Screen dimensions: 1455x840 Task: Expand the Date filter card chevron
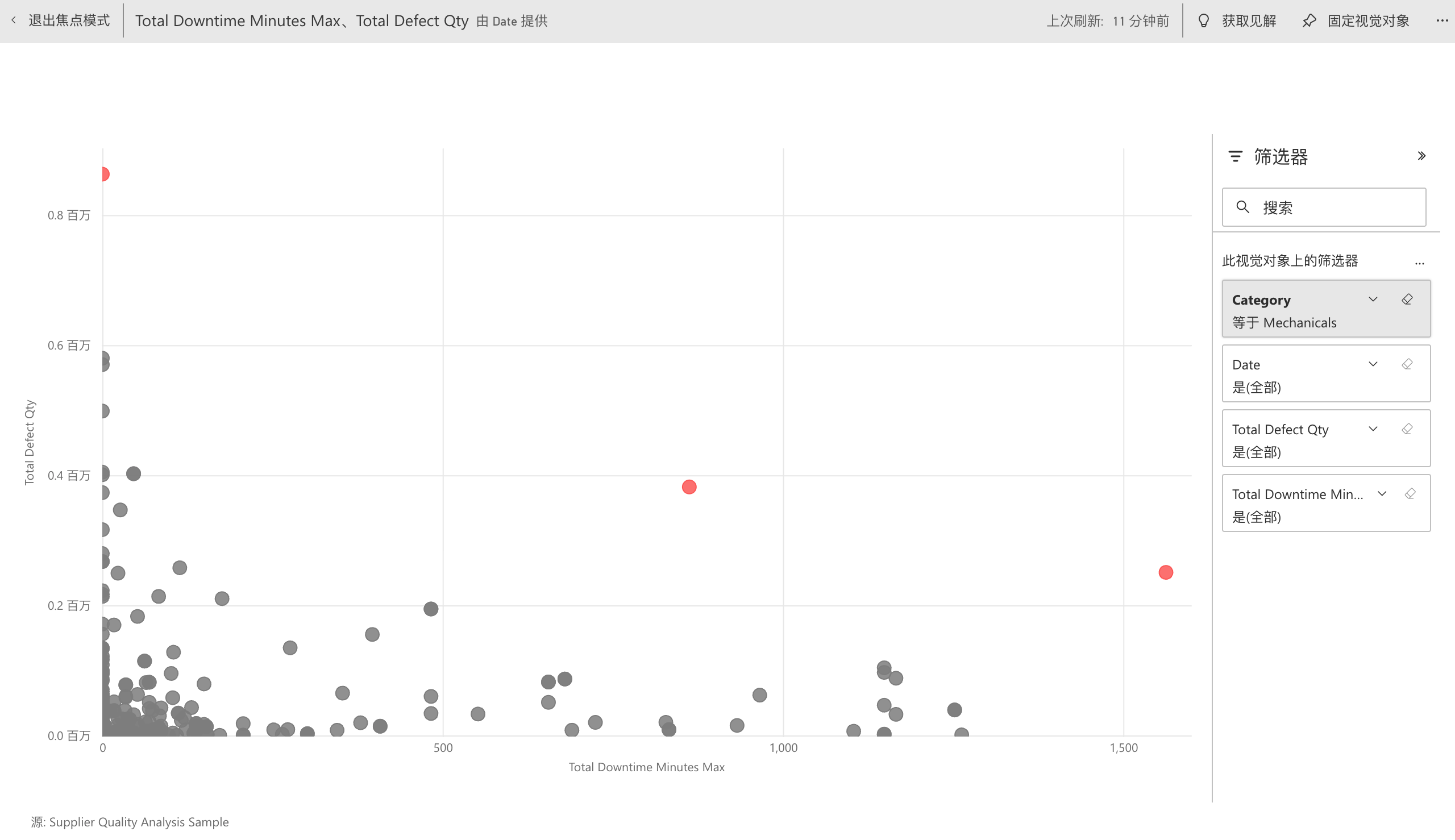pyautogui.click(x=1373, y=364)
